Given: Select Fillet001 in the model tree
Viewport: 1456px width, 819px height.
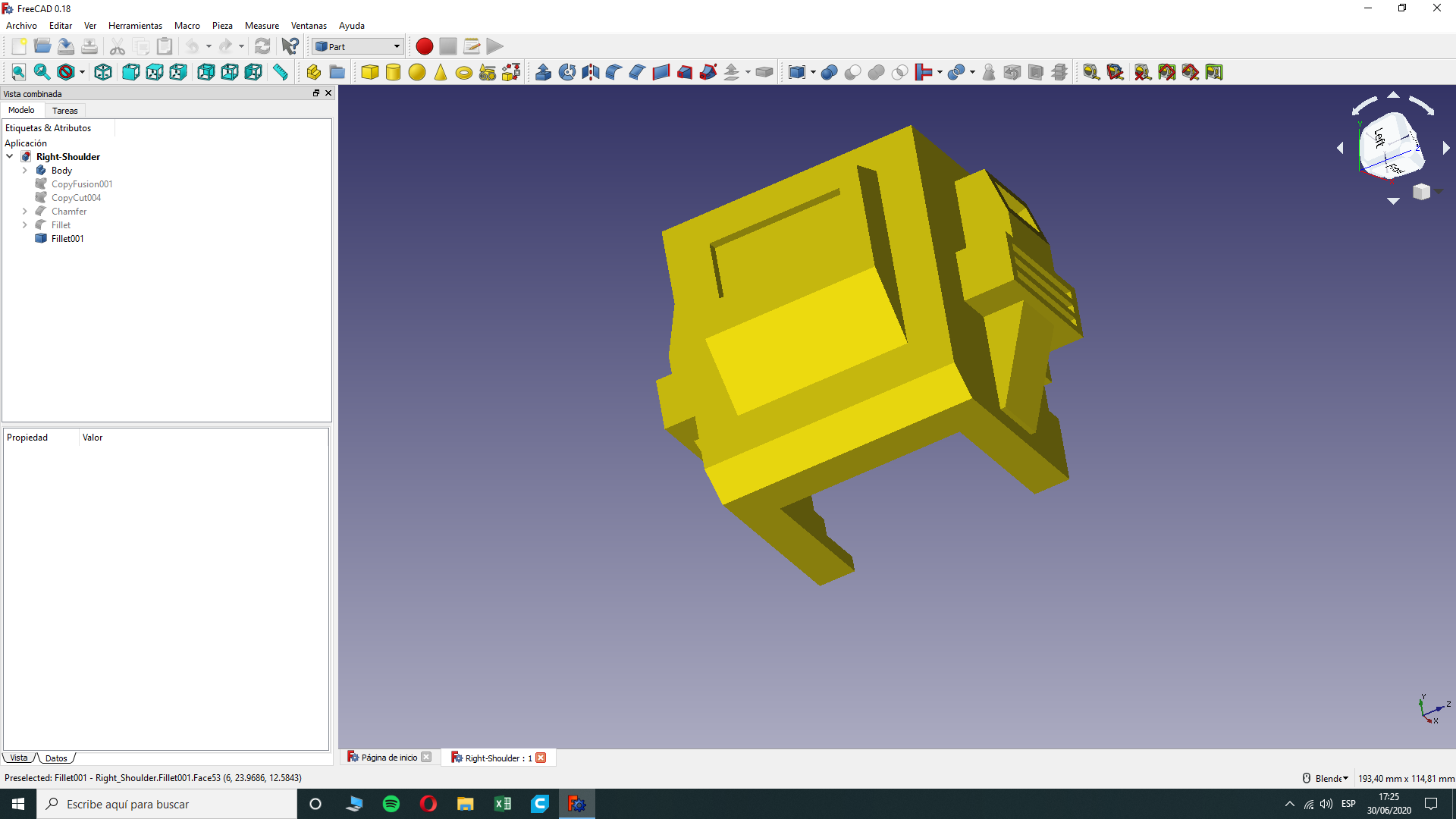Looking at the screenshot, I should pyautogui.click(x=67, y=239).
